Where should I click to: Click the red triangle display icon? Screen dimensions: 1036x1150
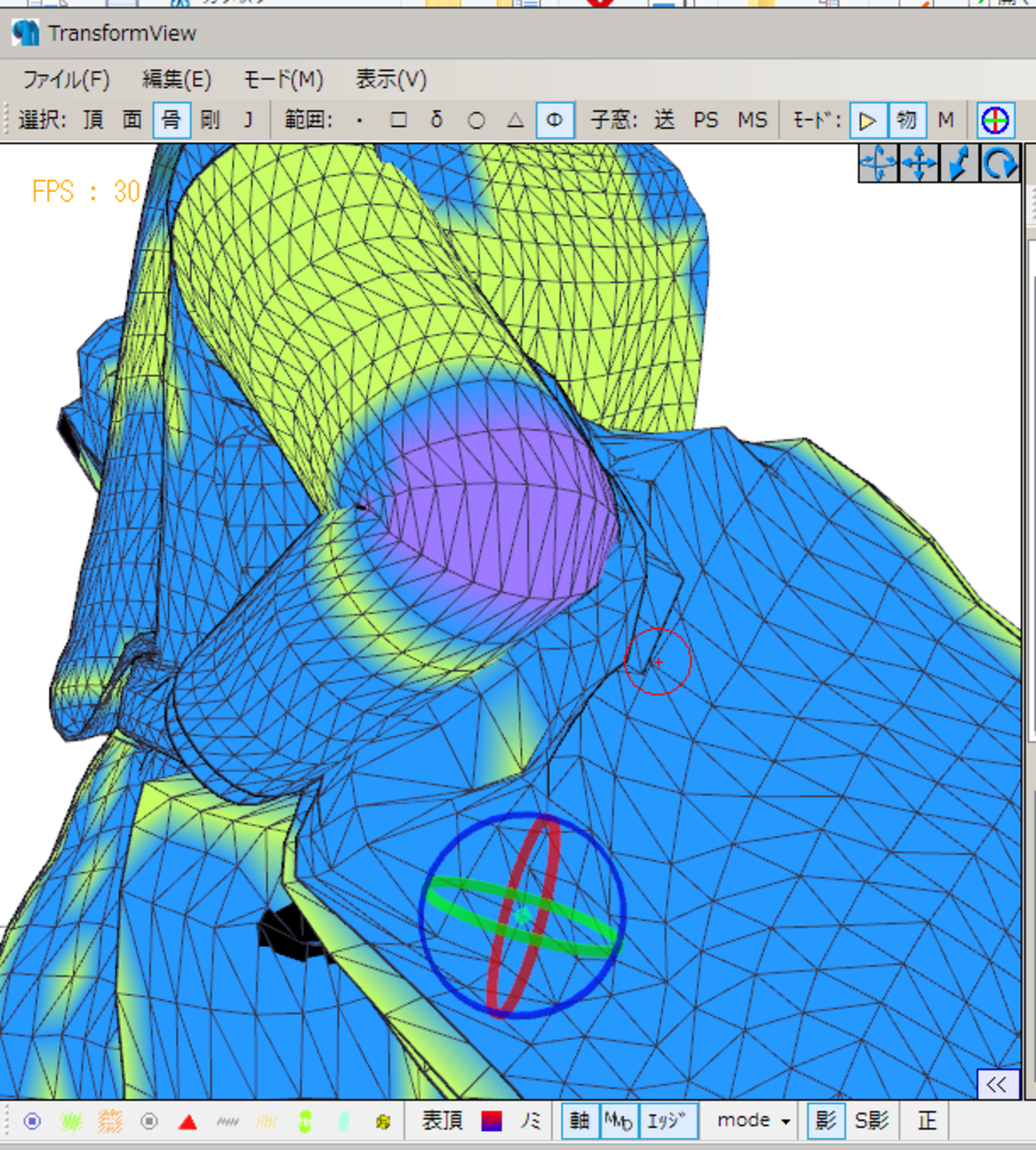(188, 1122)
